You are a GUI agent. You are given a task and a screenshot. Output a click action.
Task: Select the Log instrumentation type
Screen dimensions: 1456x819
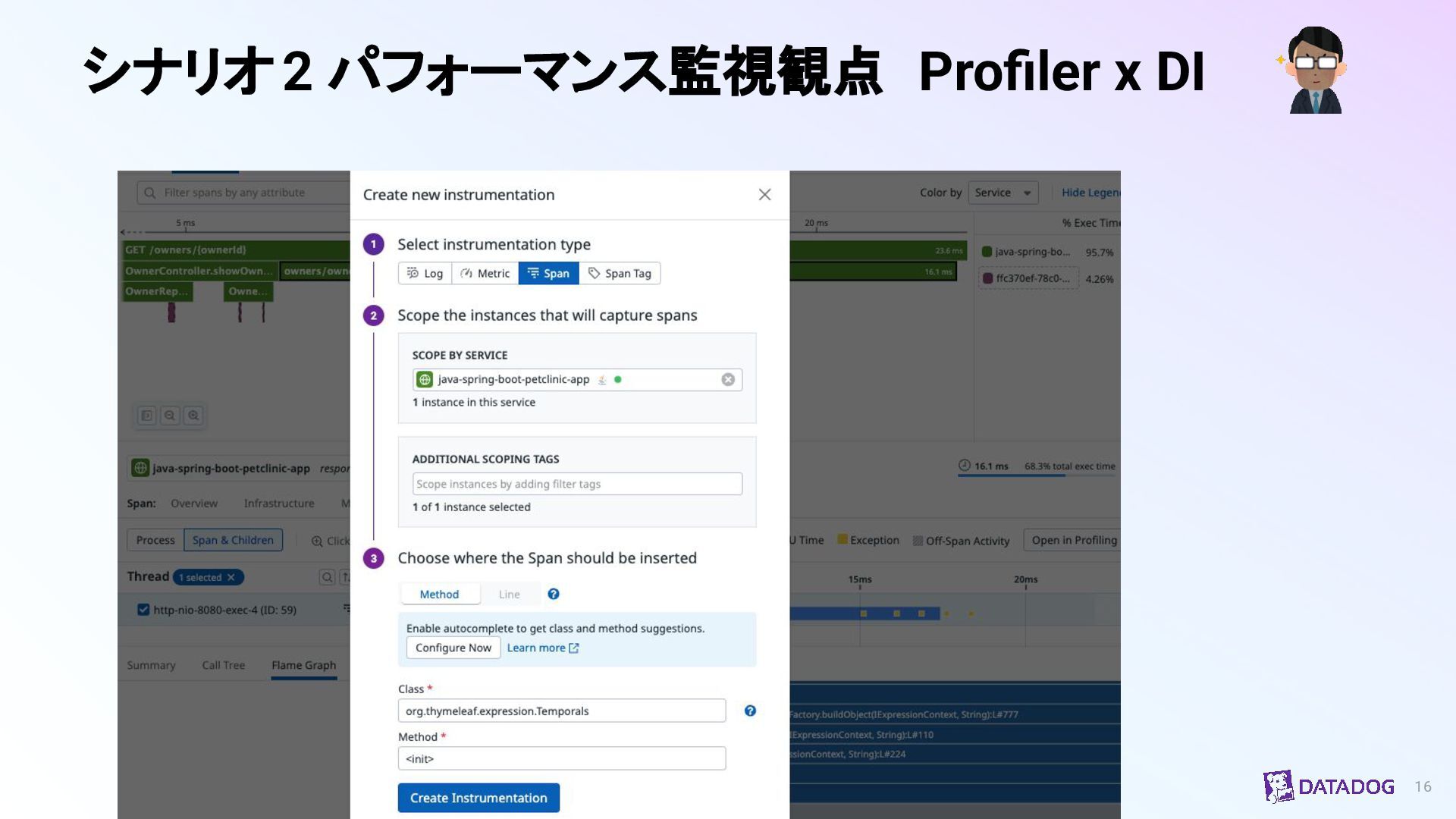[x=425, y=273]
